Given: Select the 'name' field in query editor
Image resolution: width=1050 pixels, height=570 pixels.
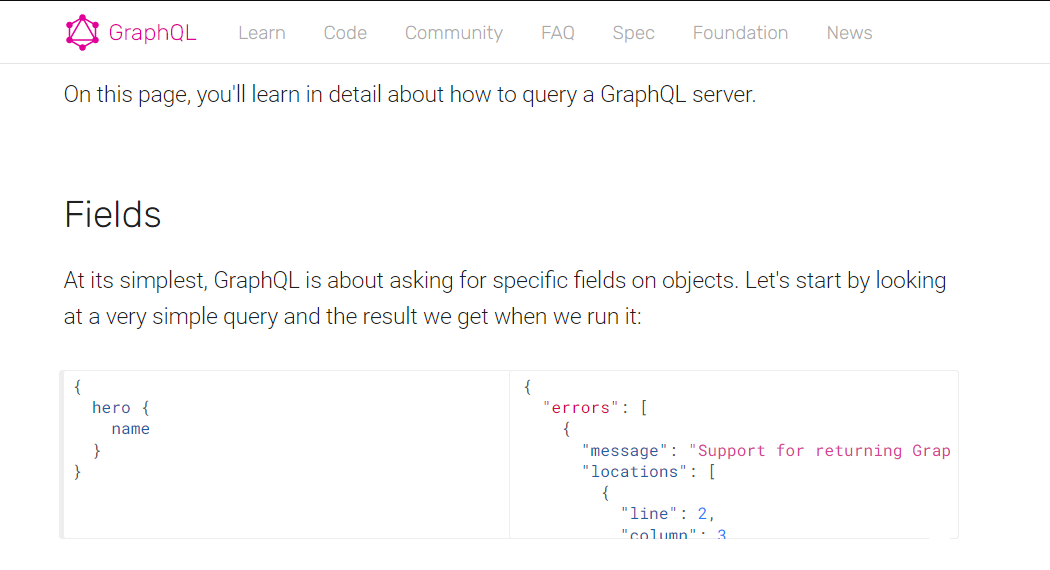Looking at the screenshot, I should [x=131, y=429].
